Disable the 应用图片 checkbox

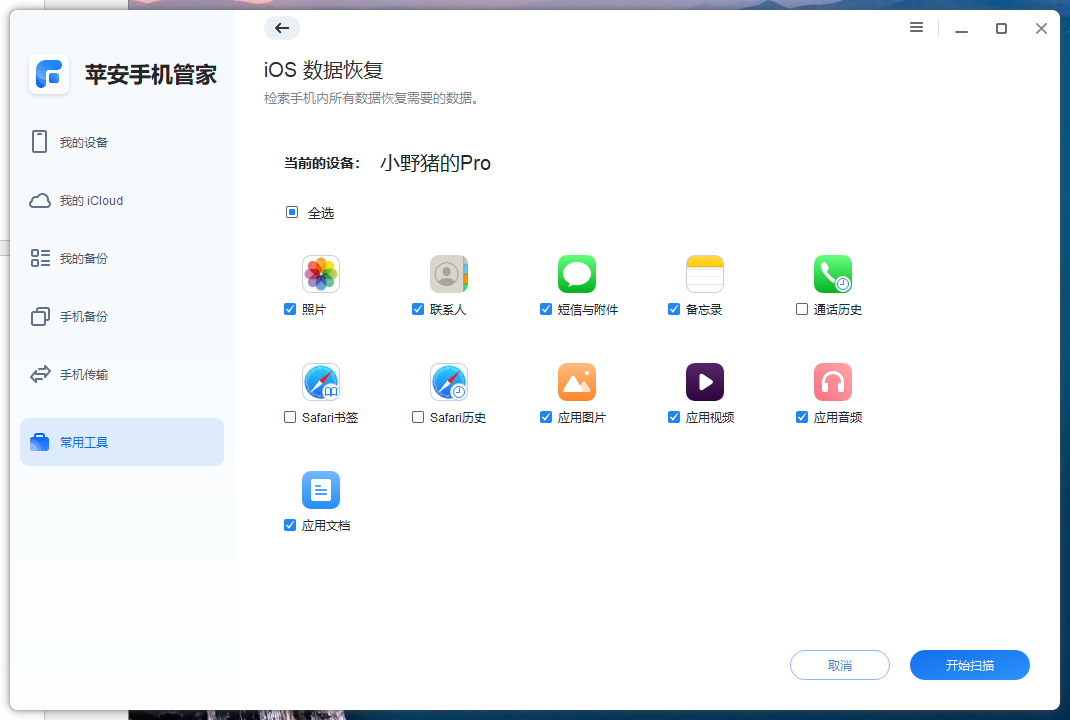[x=546, y=417]
